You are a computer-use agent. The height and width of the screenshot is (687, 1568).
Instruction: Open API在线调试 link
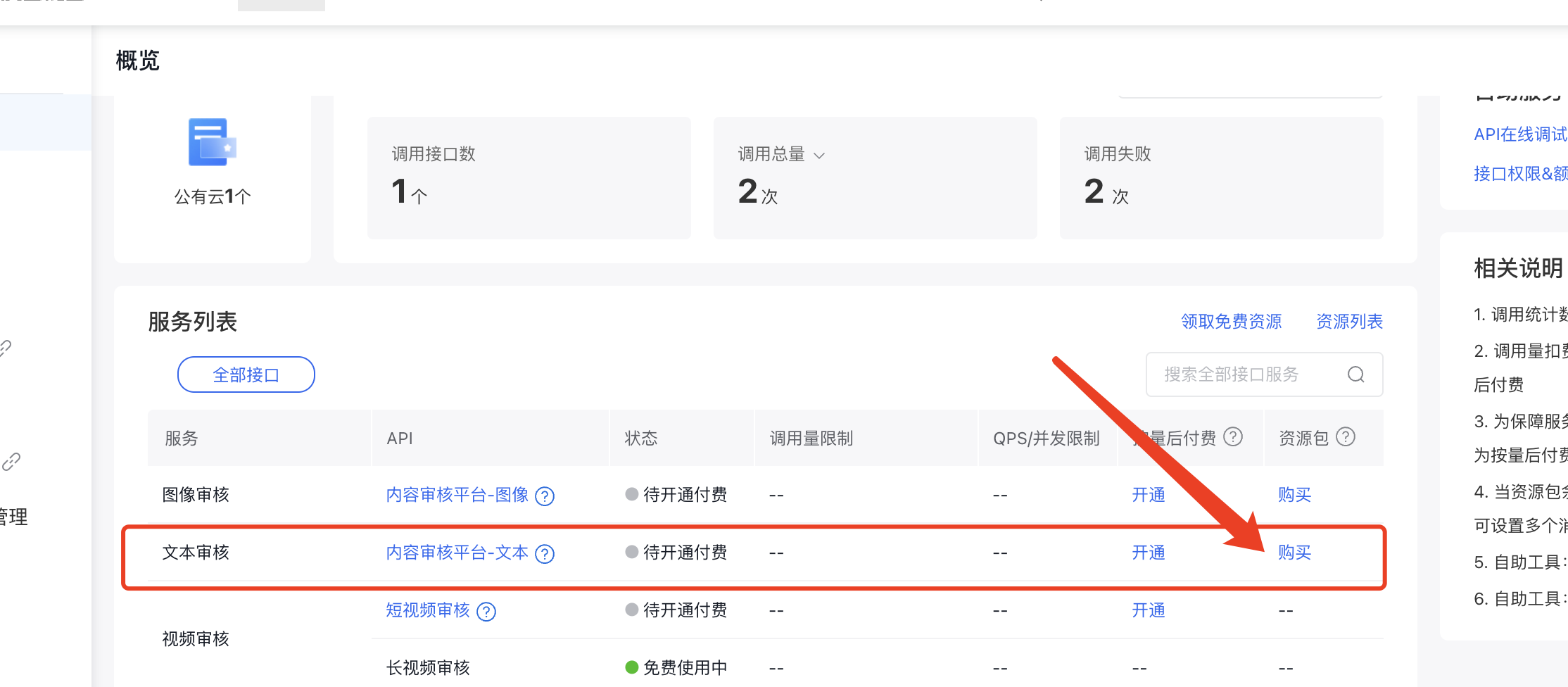[1521, 134]
